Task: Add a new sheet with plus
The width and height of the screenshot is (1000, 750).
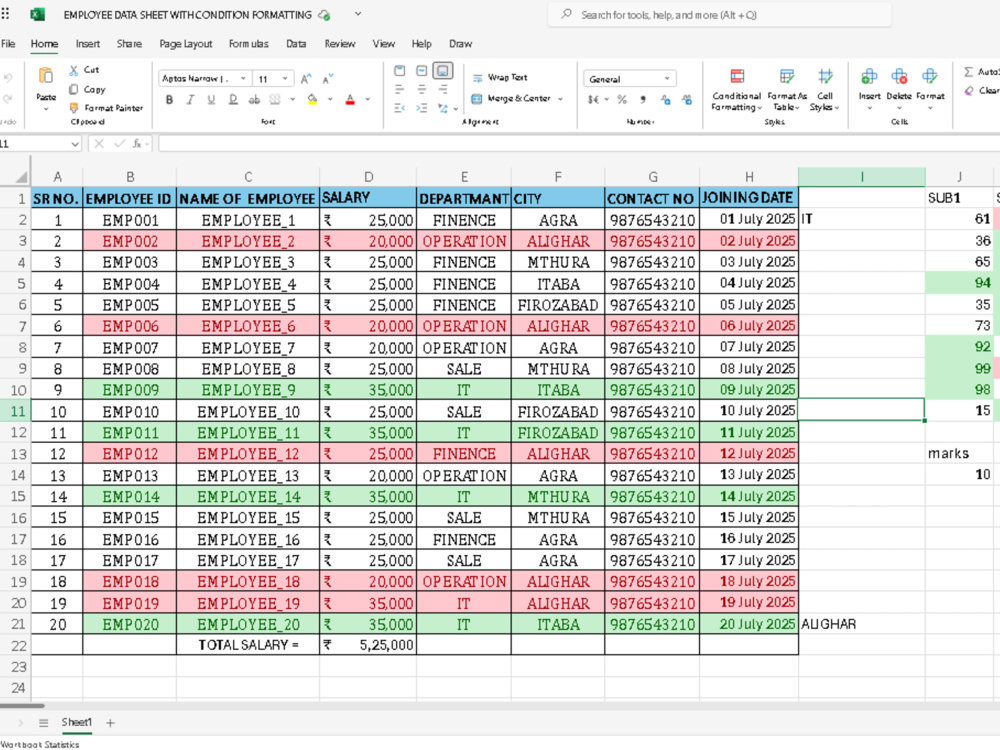Action: pyautogui.click(x=110, y=723)
